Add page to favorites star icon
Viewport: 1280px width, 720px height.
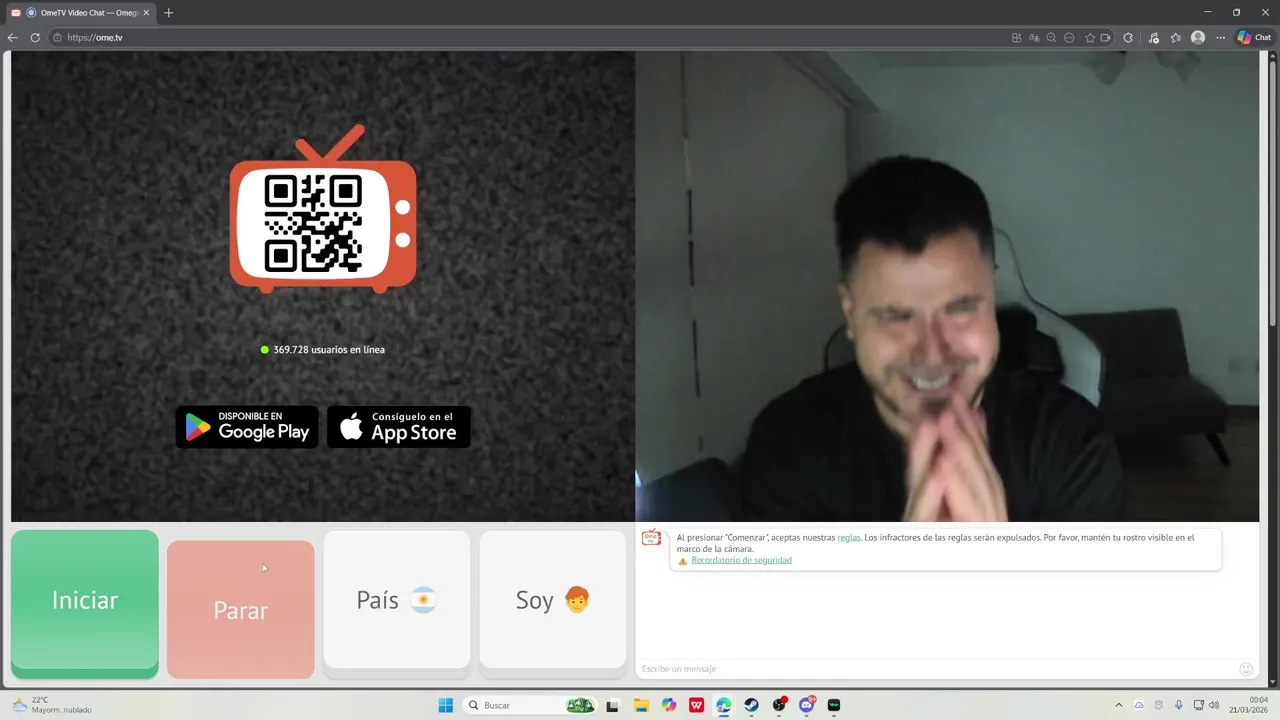tap(1090, 38)
